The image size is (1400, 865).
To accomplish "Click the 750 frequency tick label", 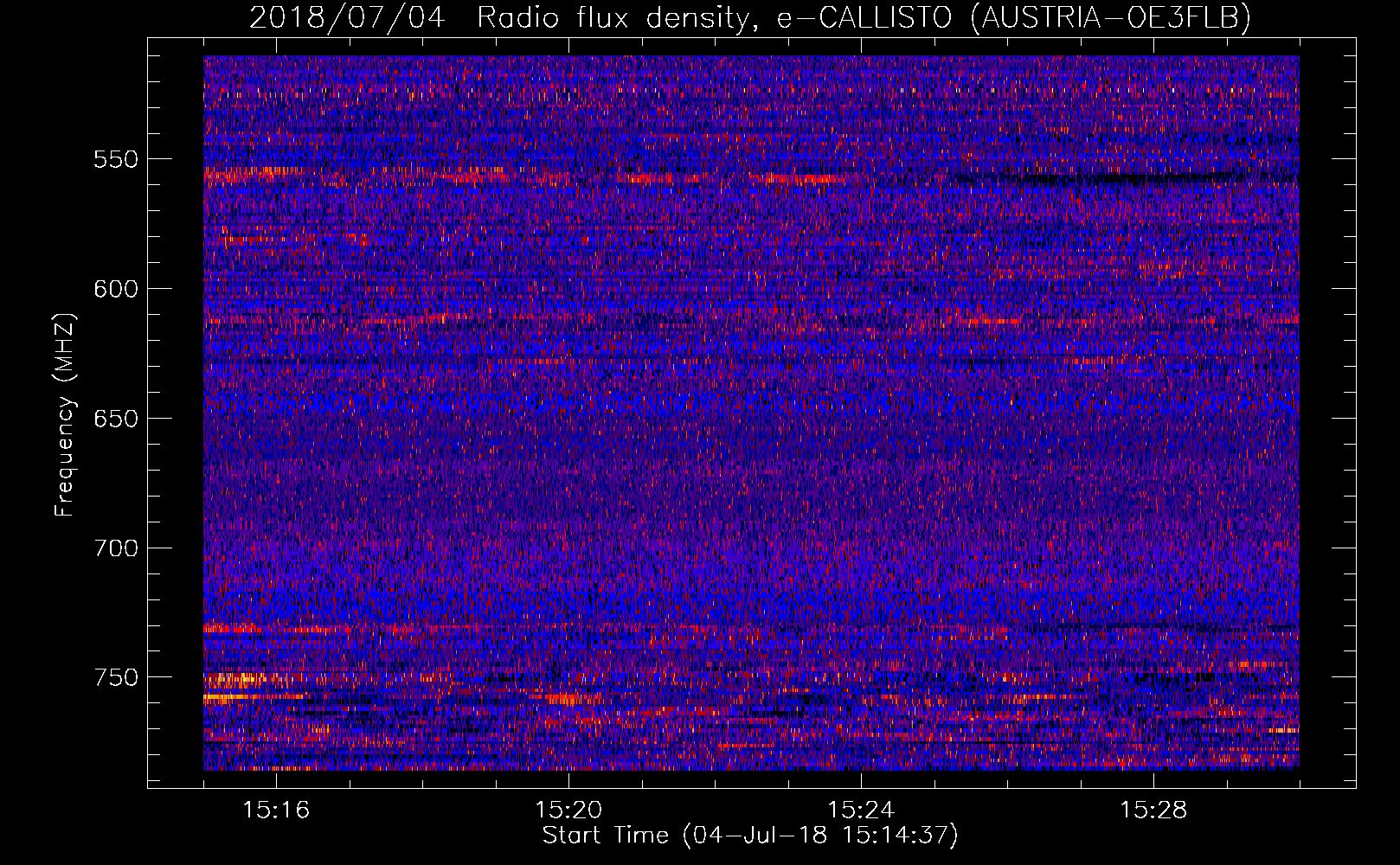I will pyautogui.click(x=116, y=677).
